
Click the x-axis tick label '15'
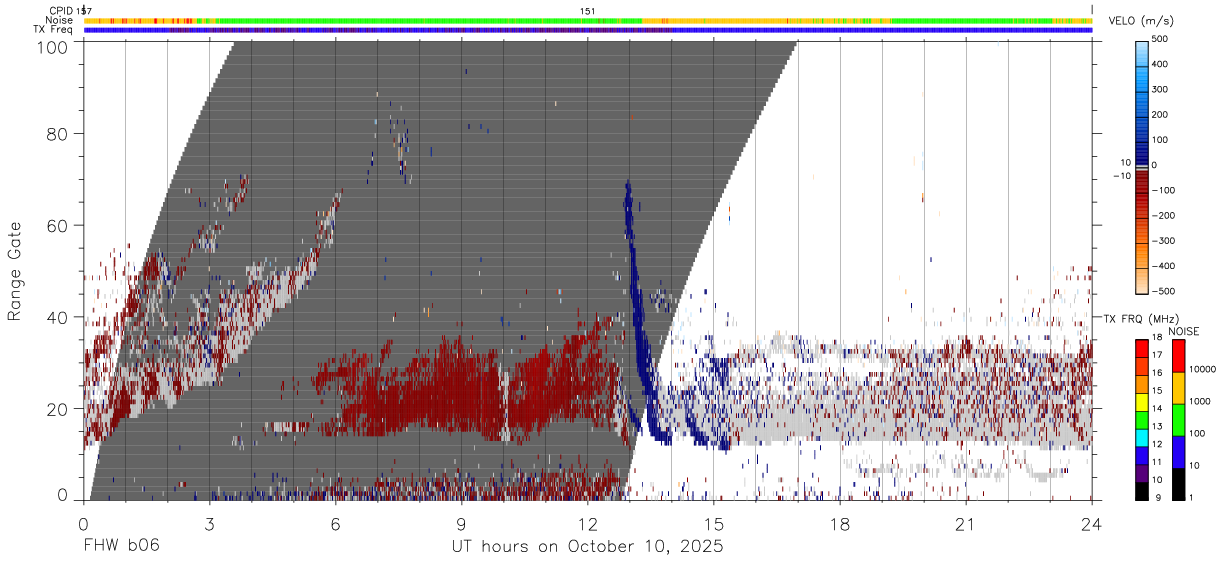[x=714, y=523]
